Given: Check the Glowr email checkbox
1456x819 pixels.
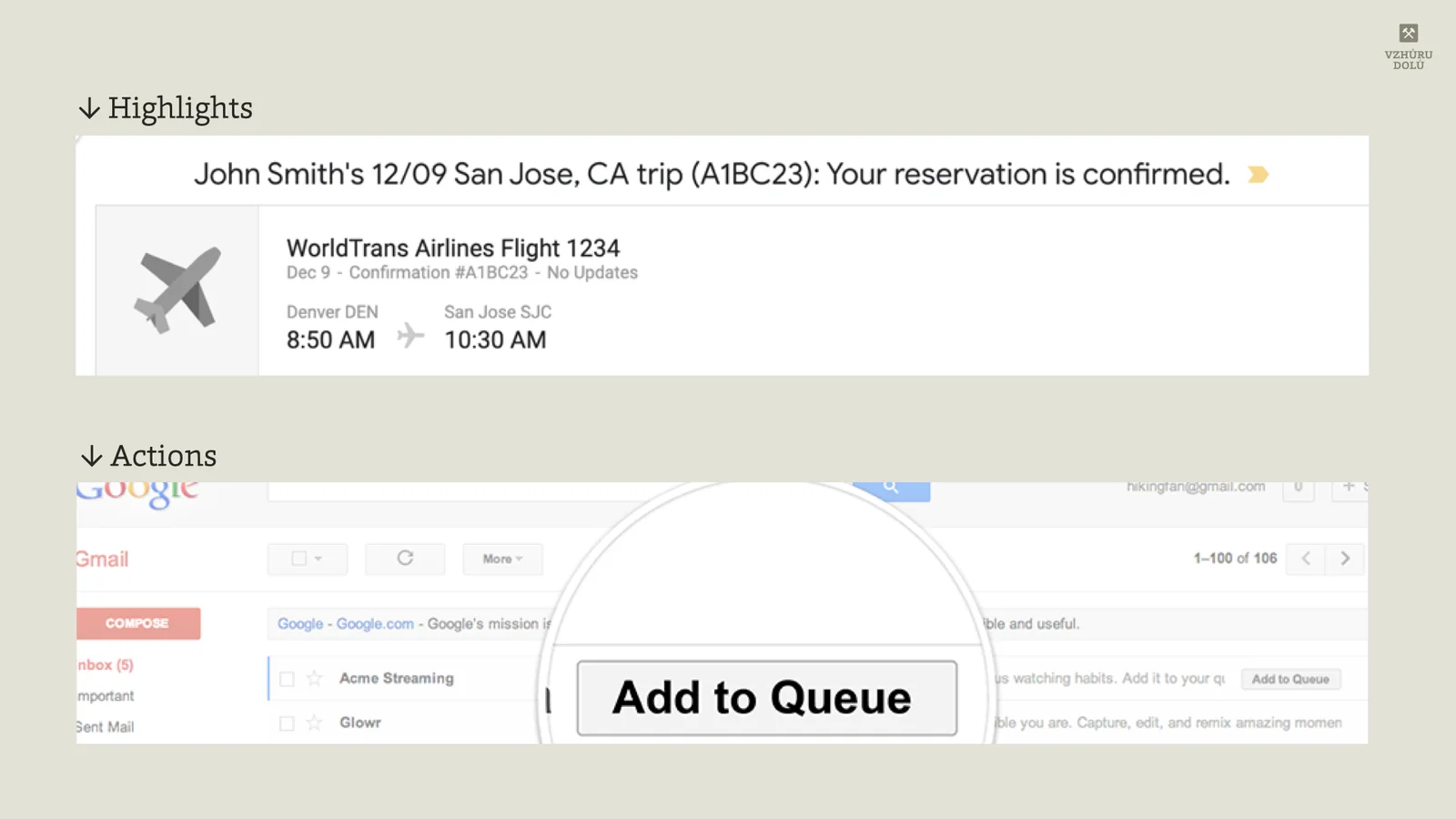Looking at the screenshot, I should pos(288,722).
